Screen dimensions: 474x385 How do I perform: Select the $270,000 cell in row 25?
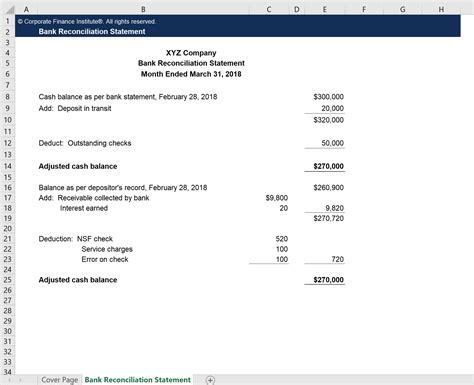[x=328, y=280]
